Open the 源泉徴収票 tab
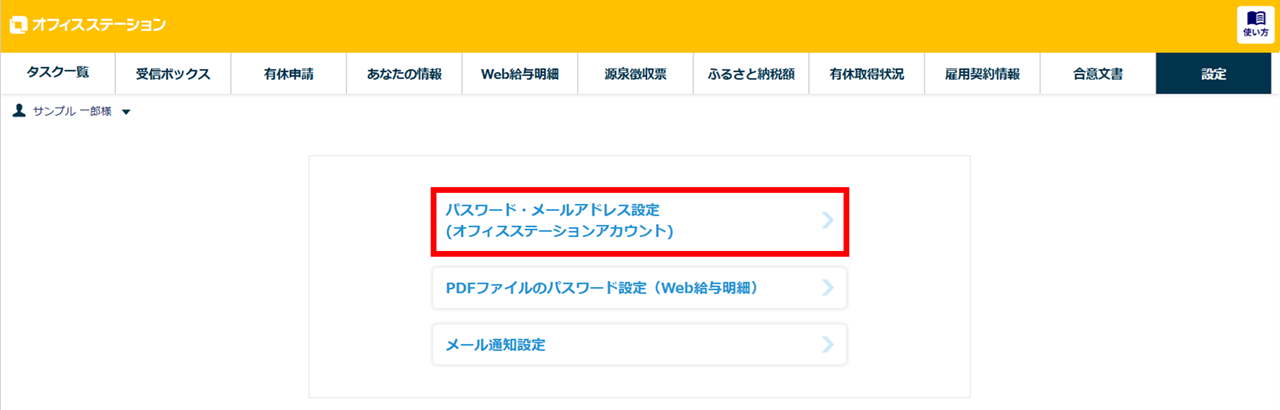The image size is (1280, 410). coord(635,74)
